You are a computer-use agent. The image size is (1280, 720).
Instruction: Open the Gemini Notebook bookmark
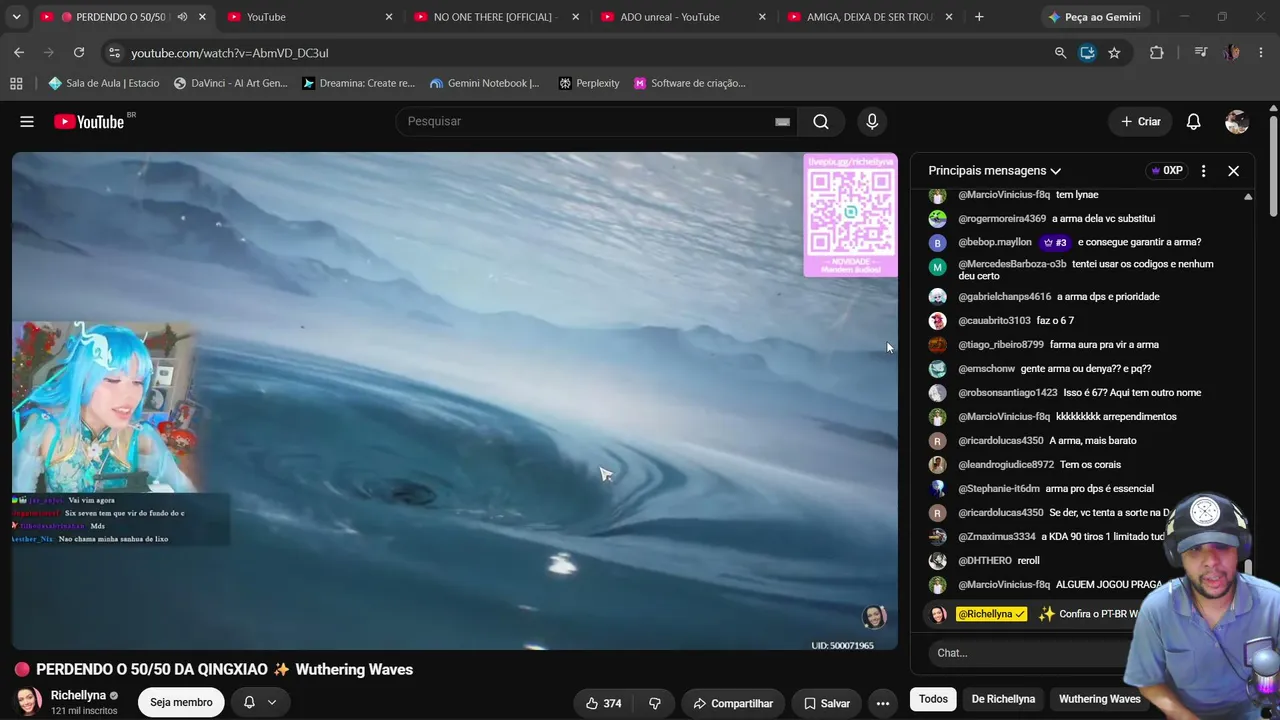[484, 83]
